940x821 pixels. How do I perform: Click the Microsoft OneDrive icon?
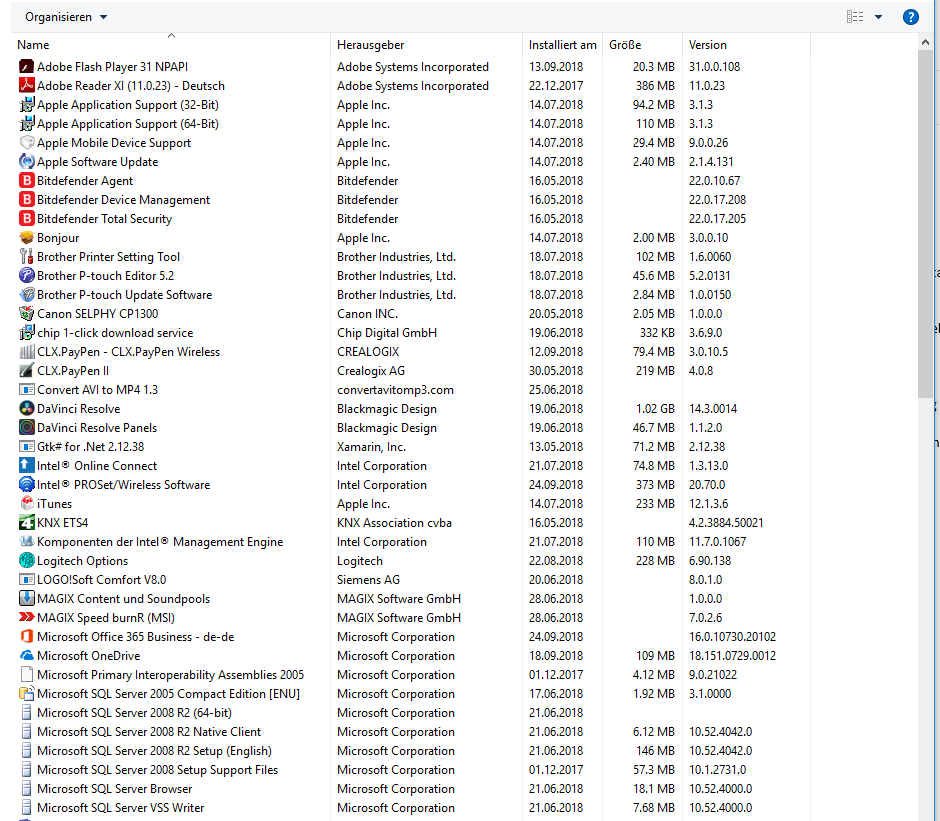point(26,655)
